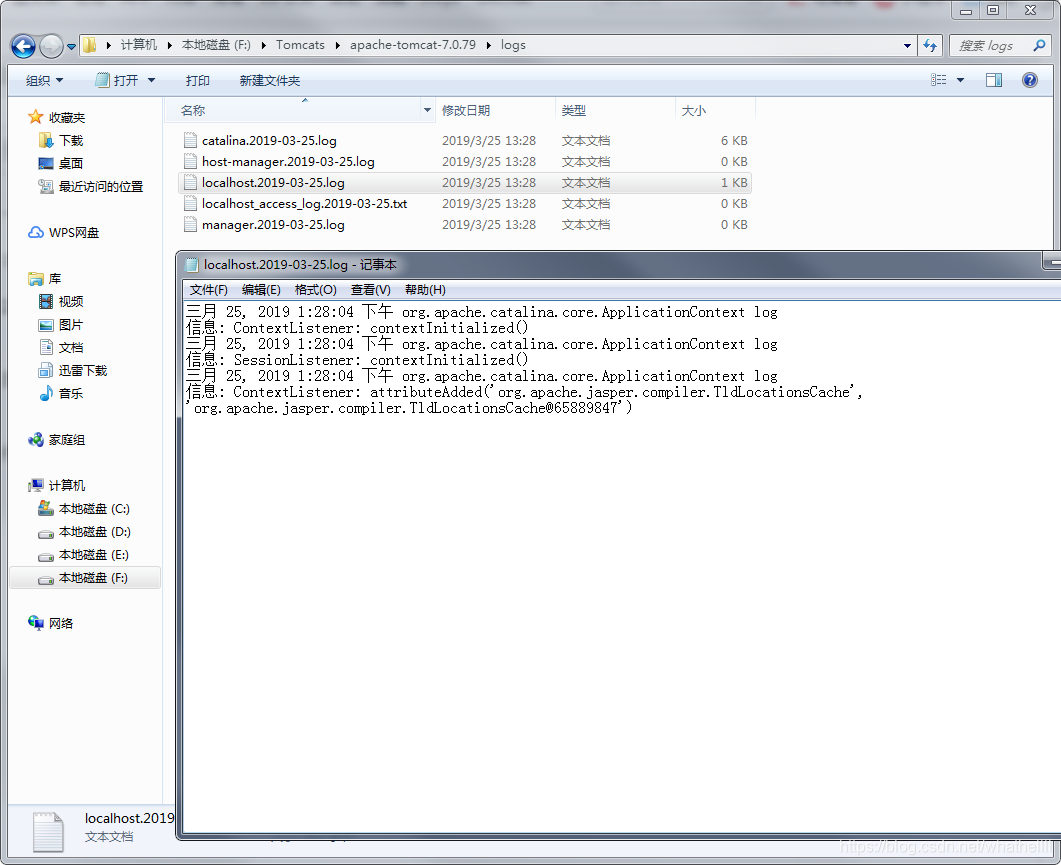Click the manager.2019-03-25.log file icon

(191, 225)
